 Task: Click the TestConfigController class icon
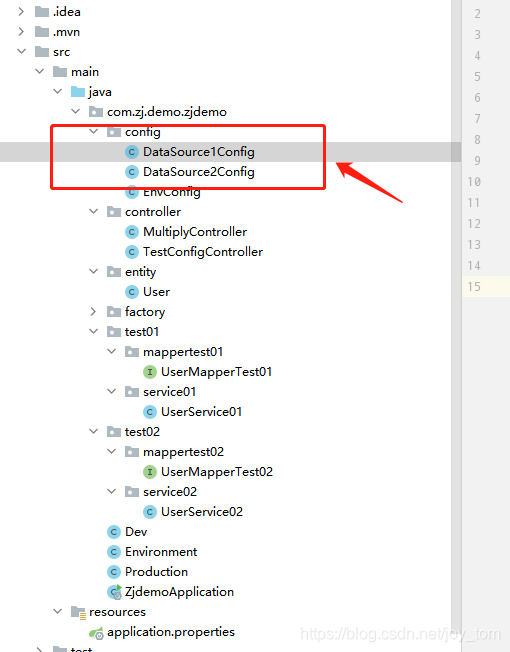pyautogui.click(x=132, y=252)
